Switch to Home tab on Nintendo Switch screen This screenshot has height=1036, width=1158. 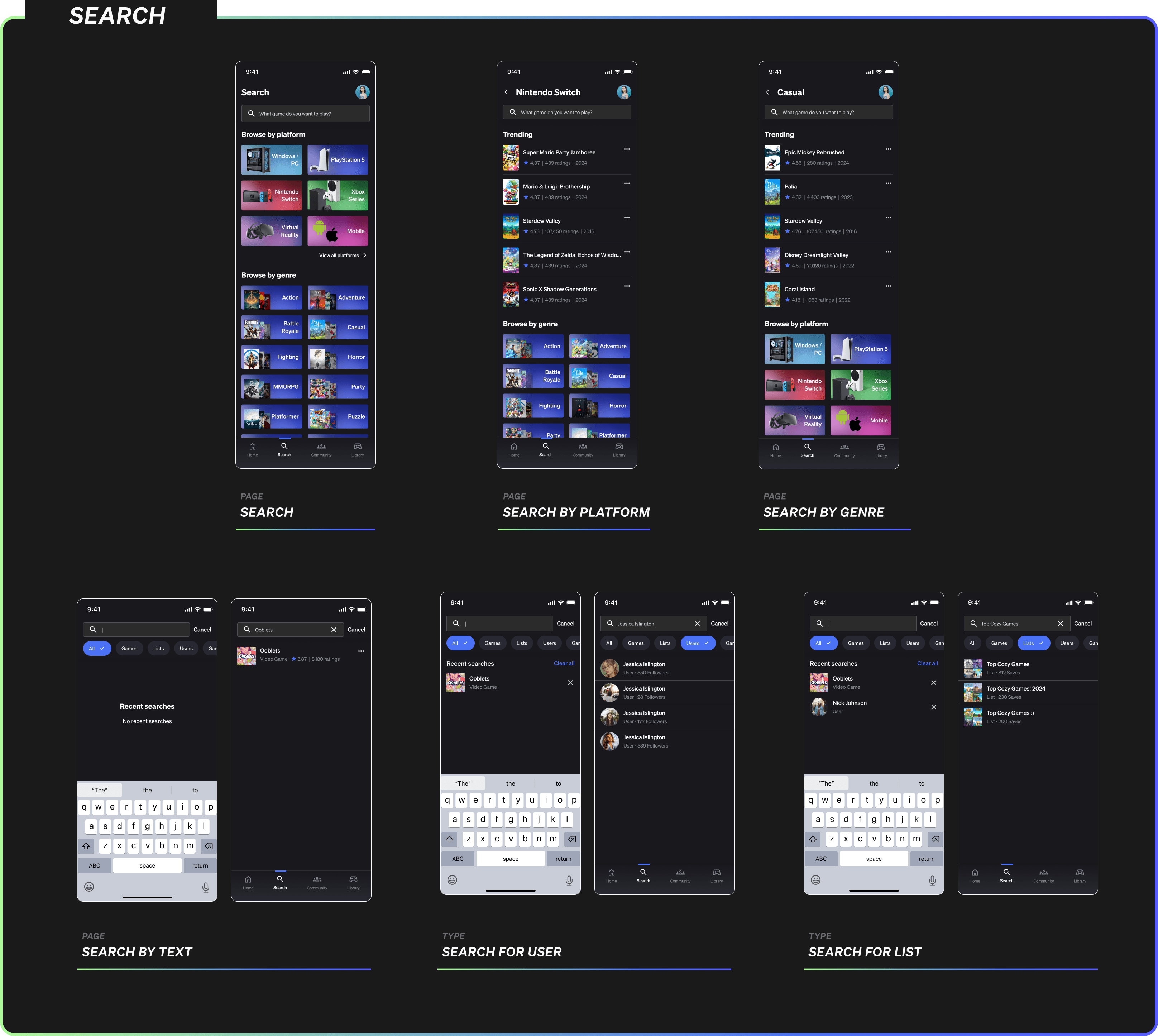(x=514, y=450)
